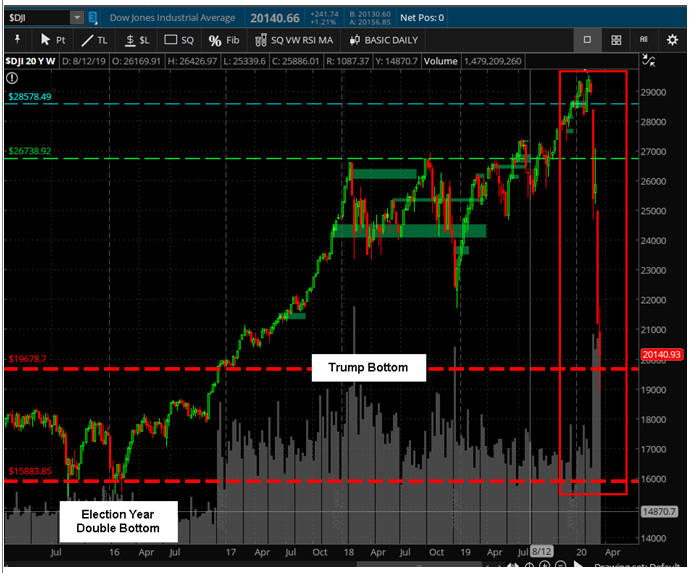Select the Pt pointer tool
Image resolution: width=698 pixels, height=573 pixels.
[x=53, y=40]
